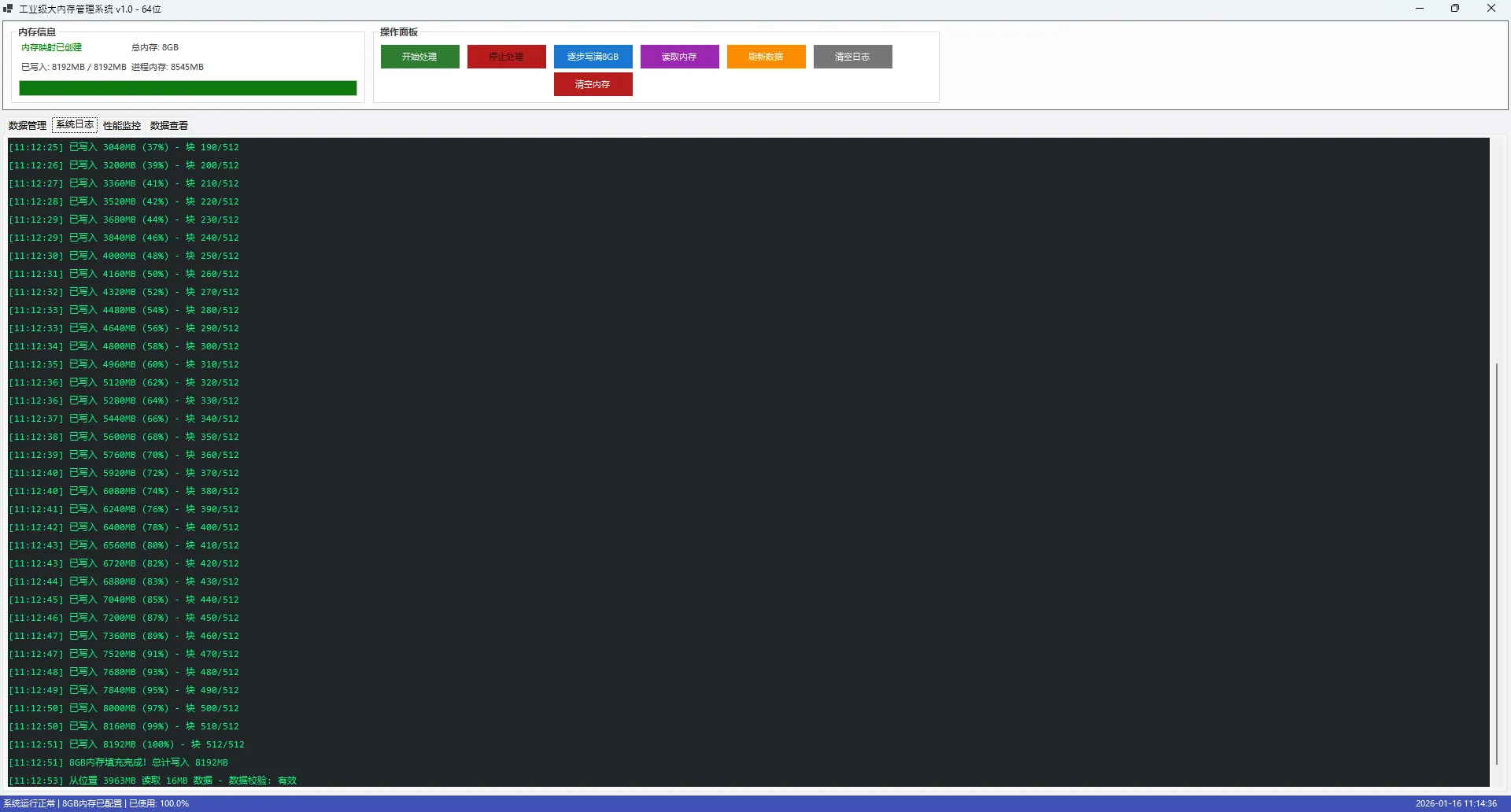1511x812 pixels.
Task: Select the 系统日志 tab
Action: 75,125
